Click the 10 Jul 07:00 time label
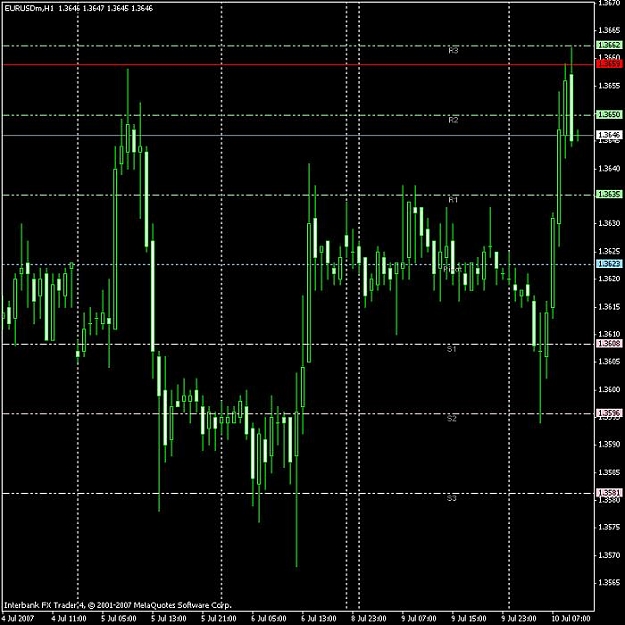Image resolution: width=625 pixels, height=625 pixels. [571, 619]
